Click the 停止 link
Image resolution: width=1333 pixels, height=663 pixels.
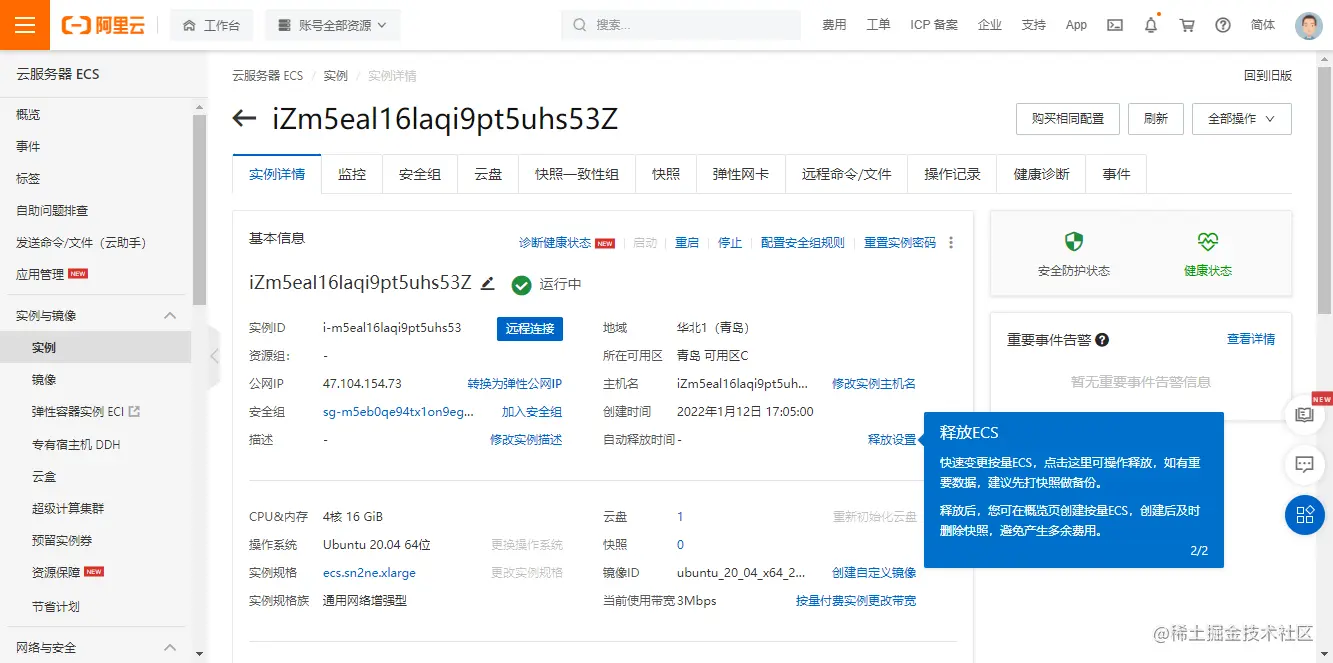730,243
